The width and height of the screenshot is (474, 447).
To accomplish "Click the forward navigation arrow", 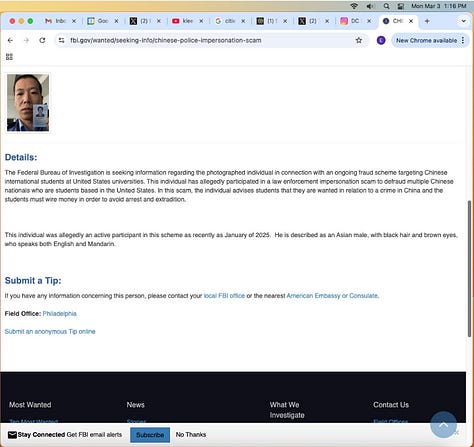I will tap(26, 40).
